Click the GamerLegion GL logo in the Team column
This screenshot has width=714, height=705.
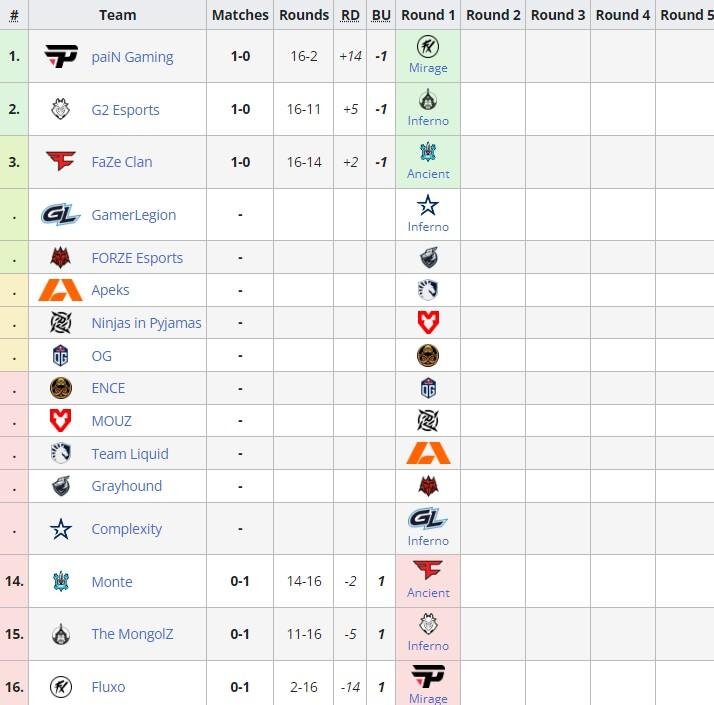(61, 215)
